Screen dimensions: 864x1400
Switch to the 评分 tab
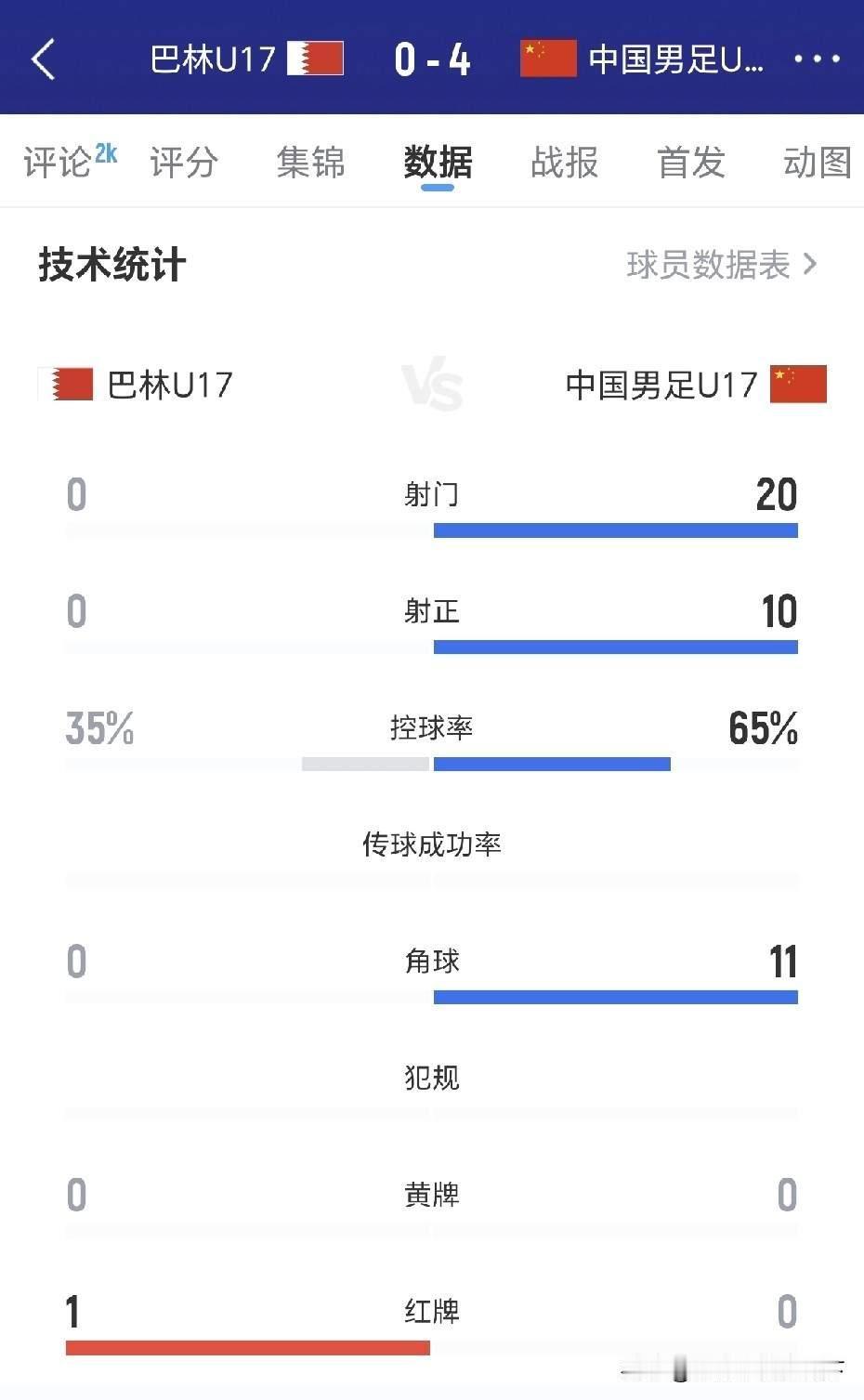(184, 162)
